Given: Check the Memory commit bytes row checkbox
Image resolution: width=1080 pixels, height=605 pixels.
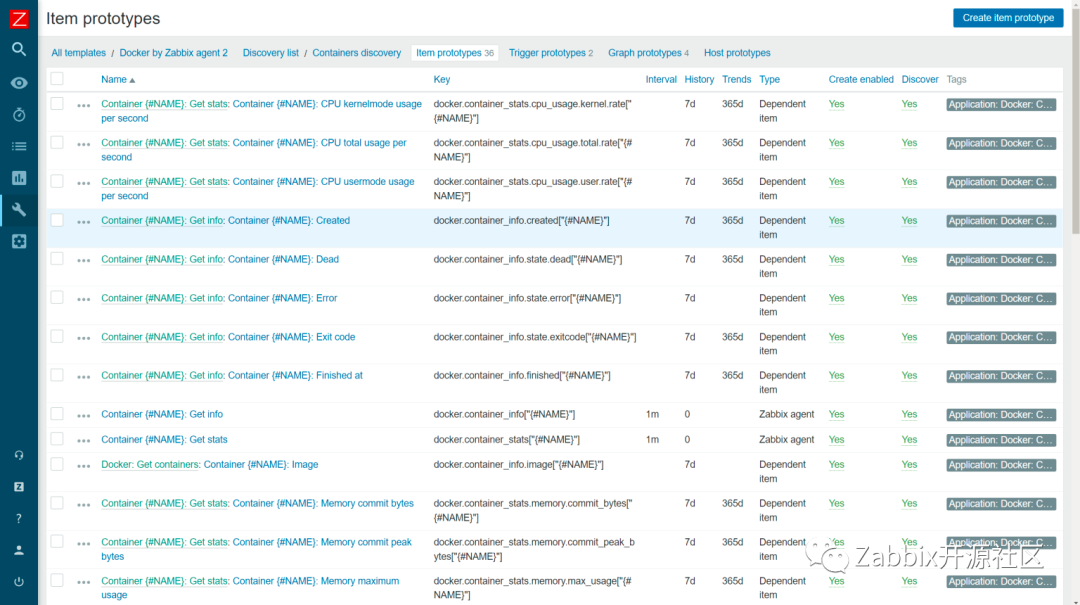Looking at the screenshot, I should (57, 502).
